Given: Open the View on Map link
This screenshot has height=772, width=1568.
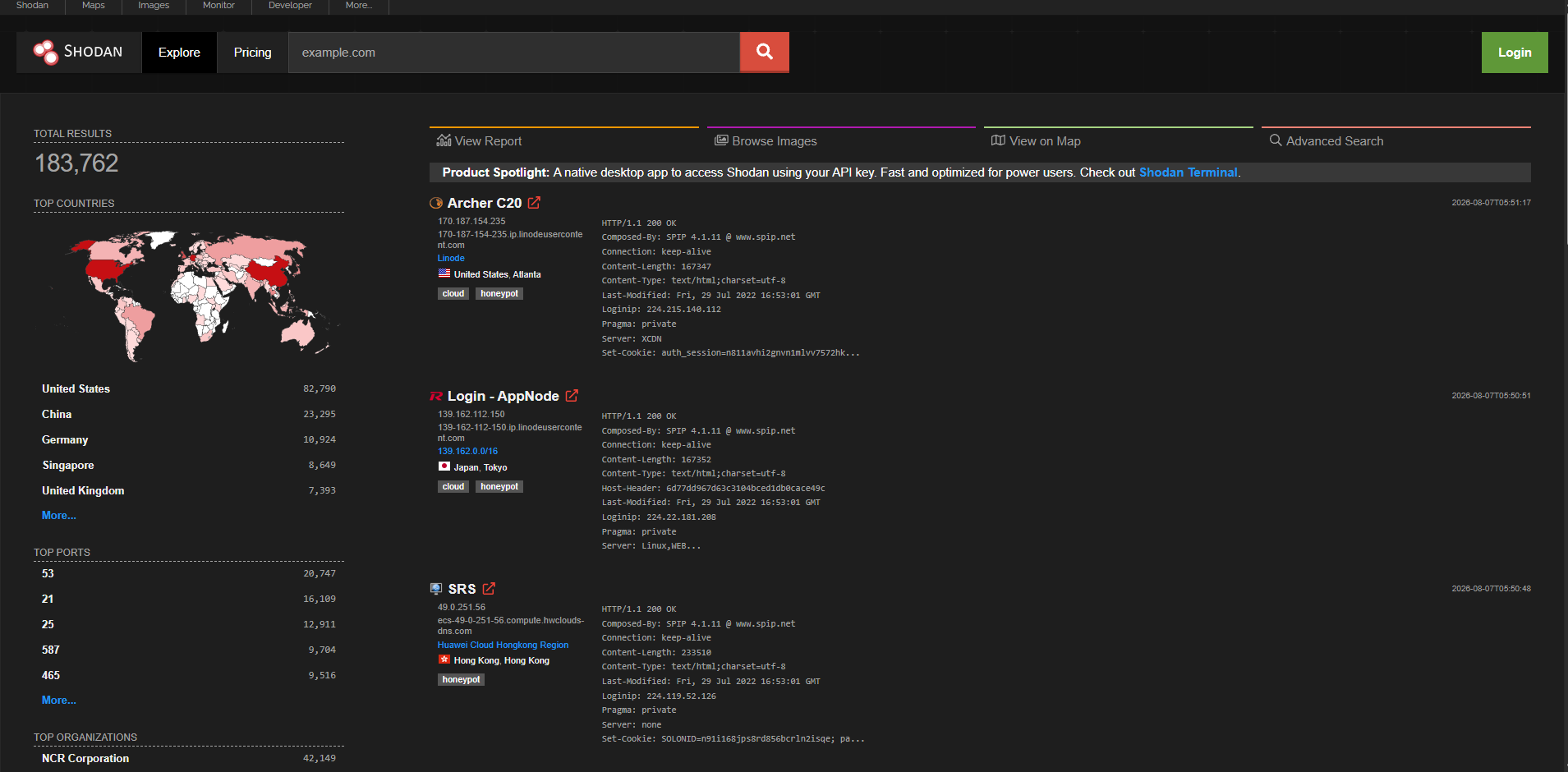Looking at the screenshot, I should 1045,141.
